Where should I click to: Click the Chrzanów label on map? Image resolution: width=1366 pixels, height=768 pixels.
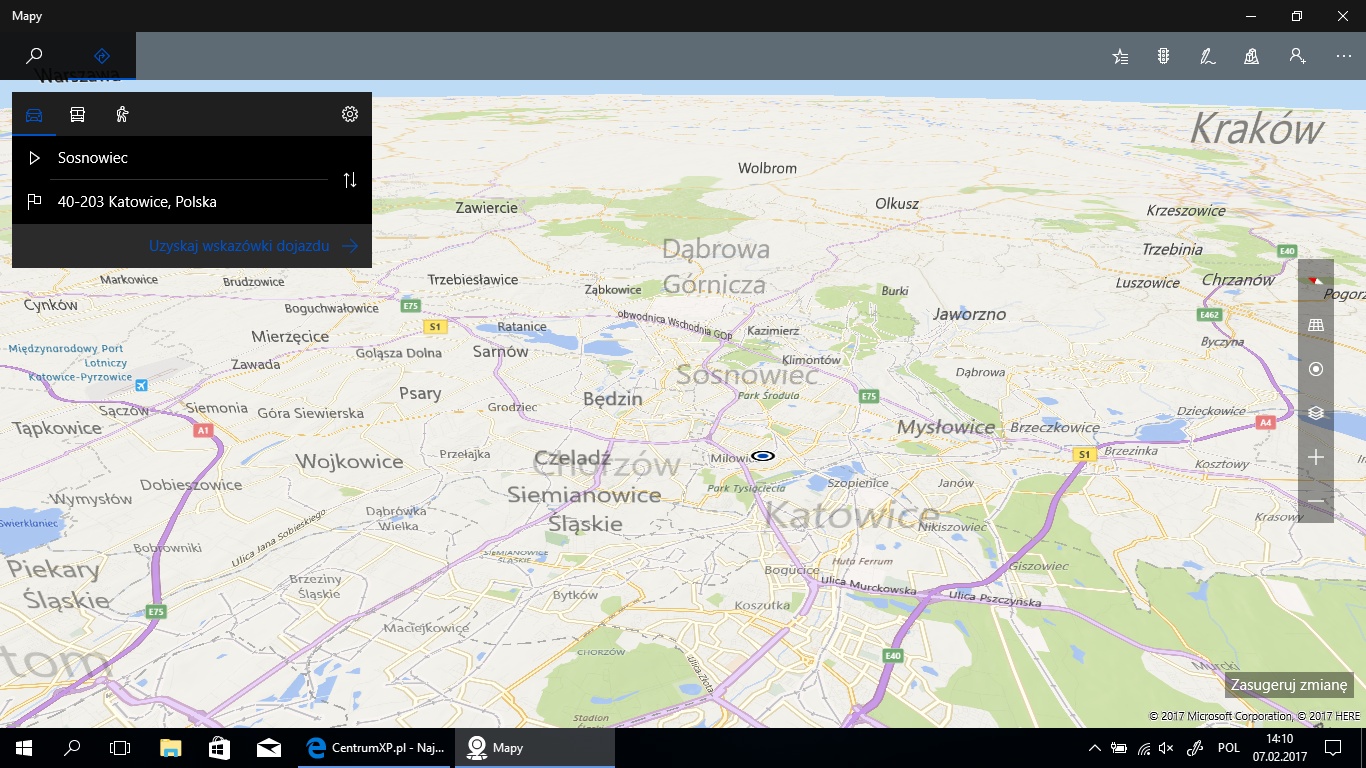coord(1238,280)
